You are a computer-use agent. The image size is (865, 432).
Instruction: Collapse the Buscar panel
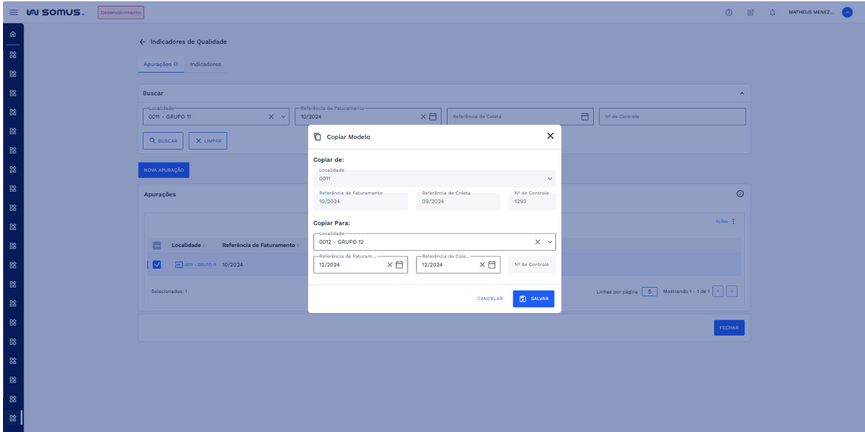point(741,93)
